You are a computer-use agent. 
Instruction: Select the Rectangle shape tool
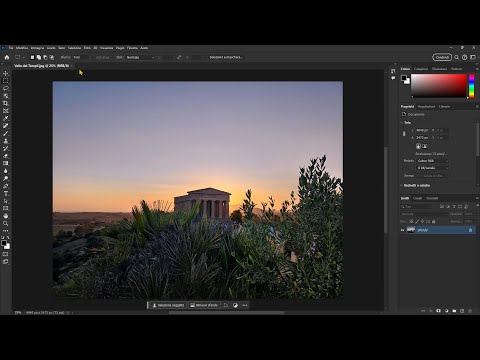click(6, 208)
